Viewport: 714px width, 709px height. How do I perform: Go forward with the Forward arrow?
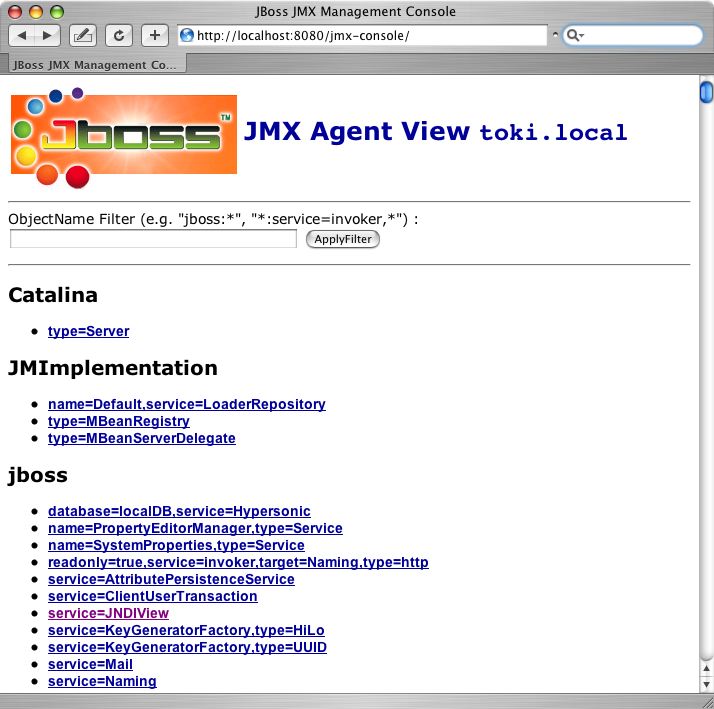[47, 36]
